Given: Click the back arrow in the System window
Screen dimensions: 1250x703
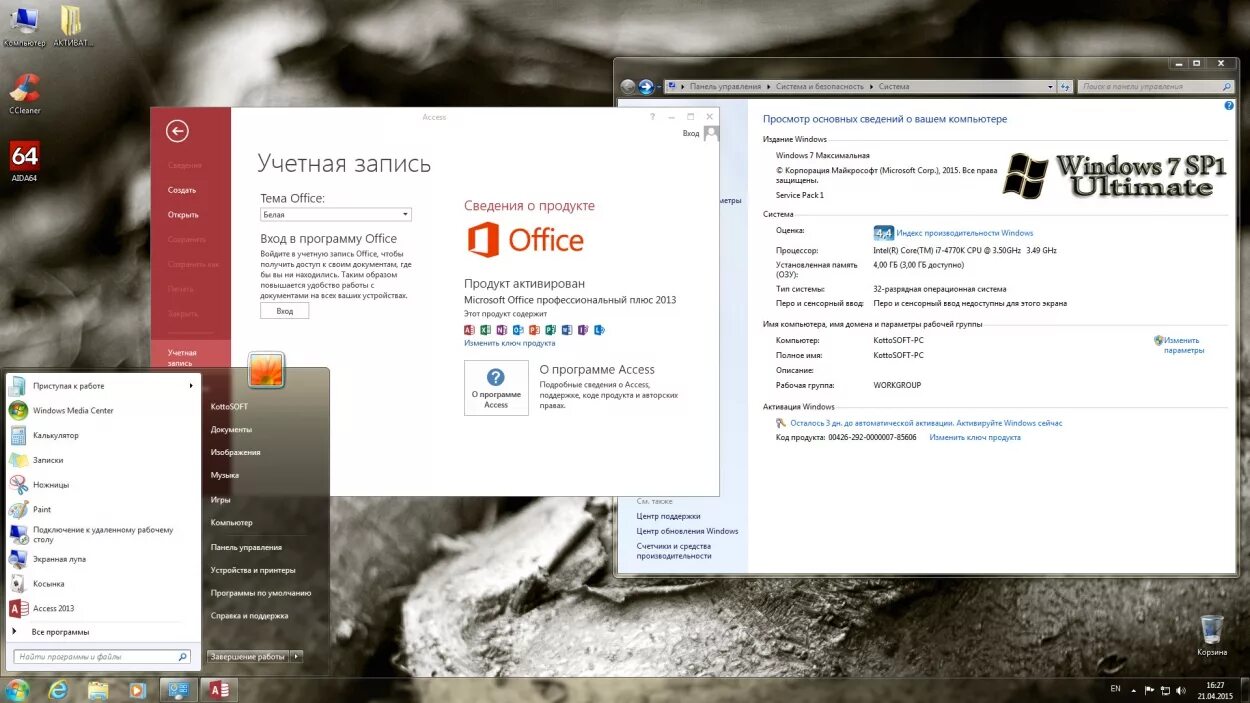Looking at the screenshot, I should (x=628, y=87).
